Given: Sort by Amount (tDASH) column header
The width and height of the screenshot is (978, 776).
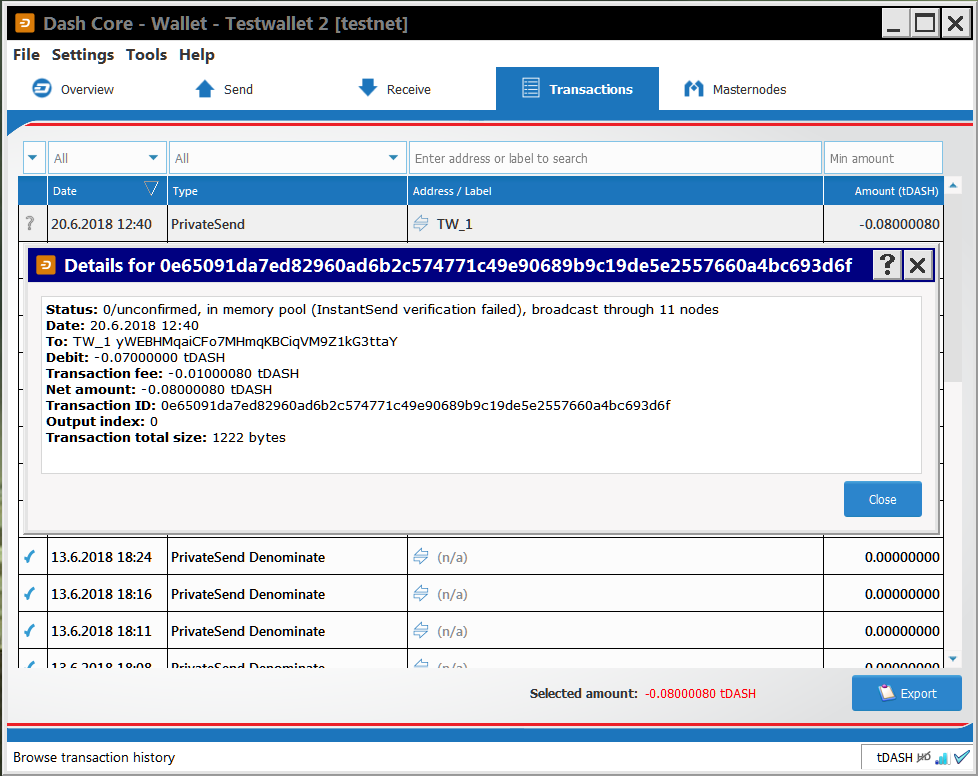Looking at the screenshot, I should (x=884, y=191).
